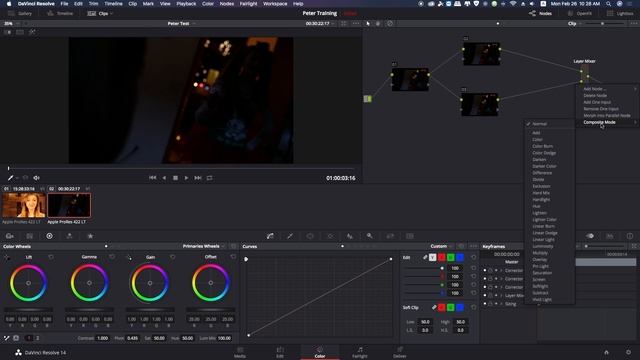This screenshot has width=640, height=360.
Task: Open the Key palette icon
Action: [369, 236]
